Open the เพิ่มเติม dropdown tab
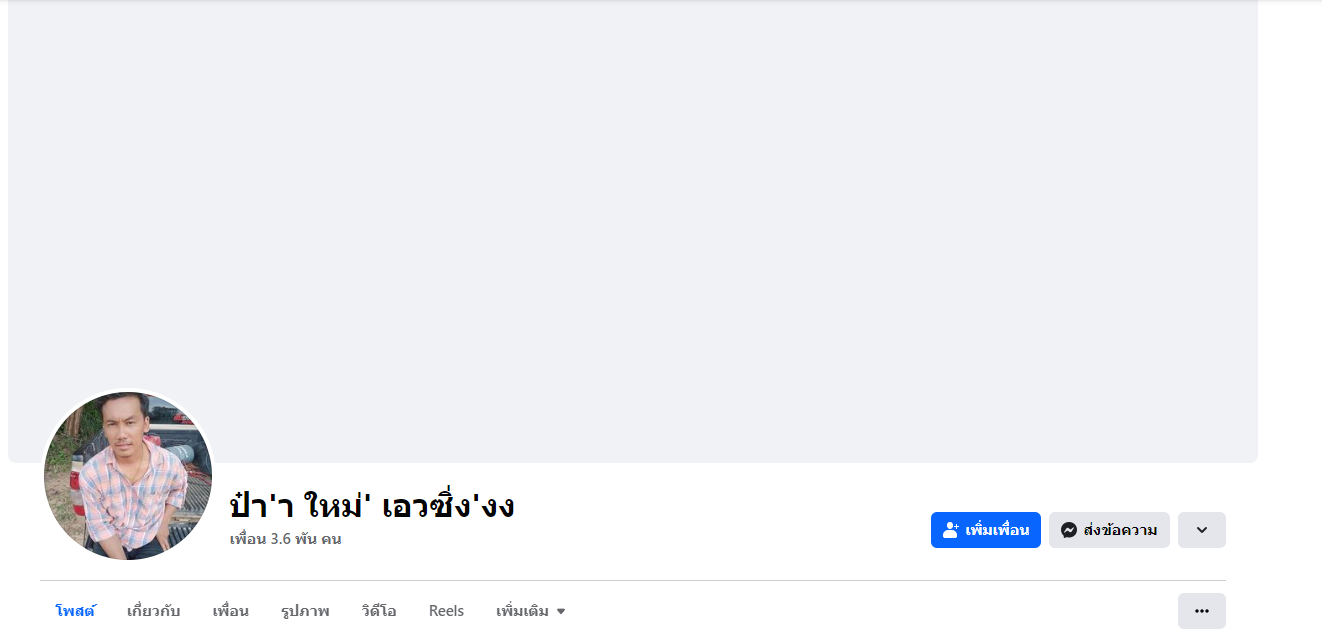This screenshot has height=632, width=1322. (522, 611)
